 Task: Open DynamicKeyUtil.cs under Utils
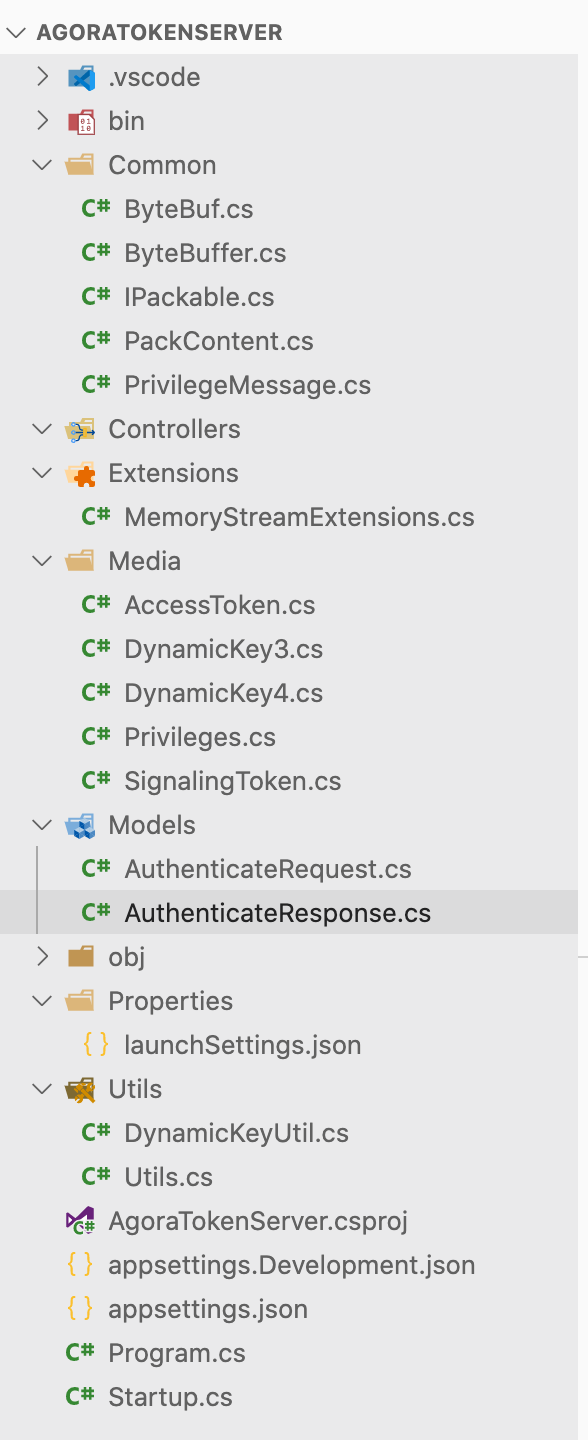point(236,1133)
